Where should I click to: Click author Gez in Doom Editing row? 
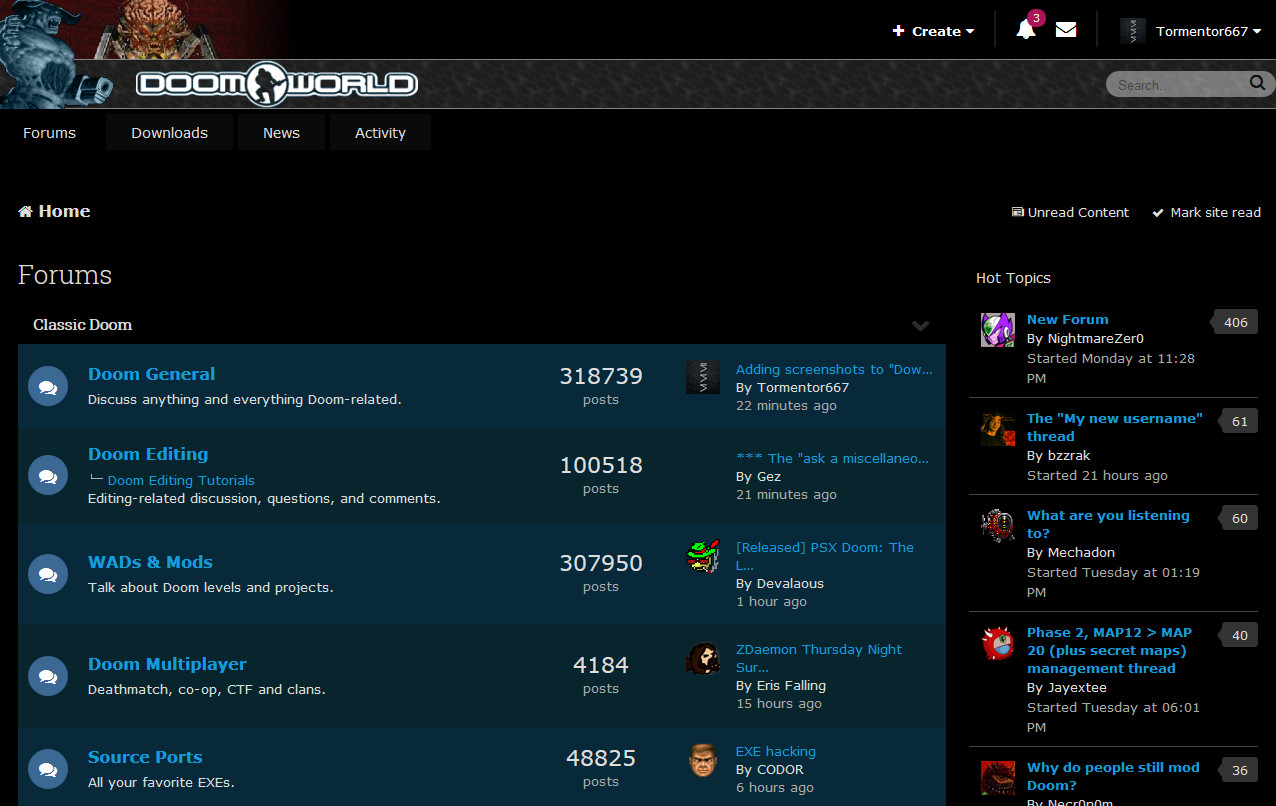point(768,476)
